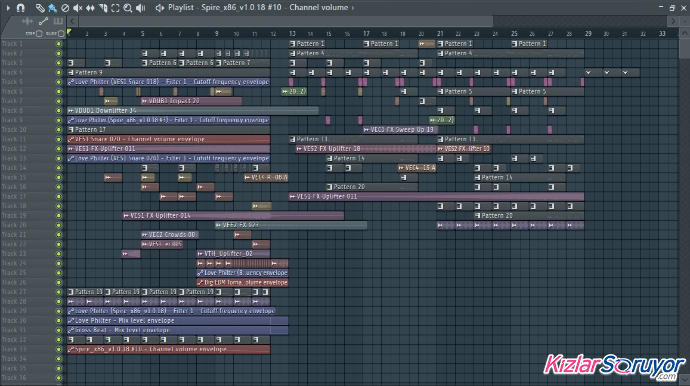Open the clip menu icon of Pattern 17
The image size is (690, 386).
click(x=71, y=129)
